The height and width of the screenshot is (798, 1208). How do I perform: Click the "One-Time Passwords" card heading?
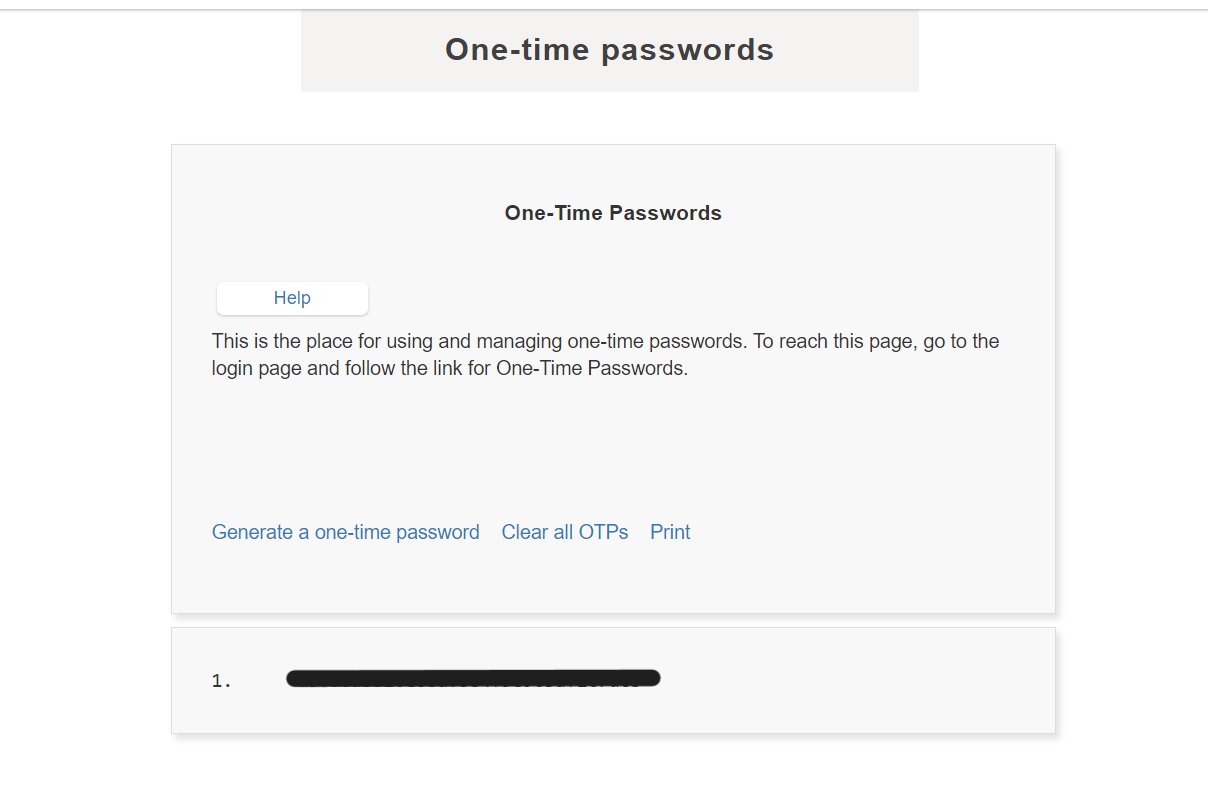click(x=612, y=212)
